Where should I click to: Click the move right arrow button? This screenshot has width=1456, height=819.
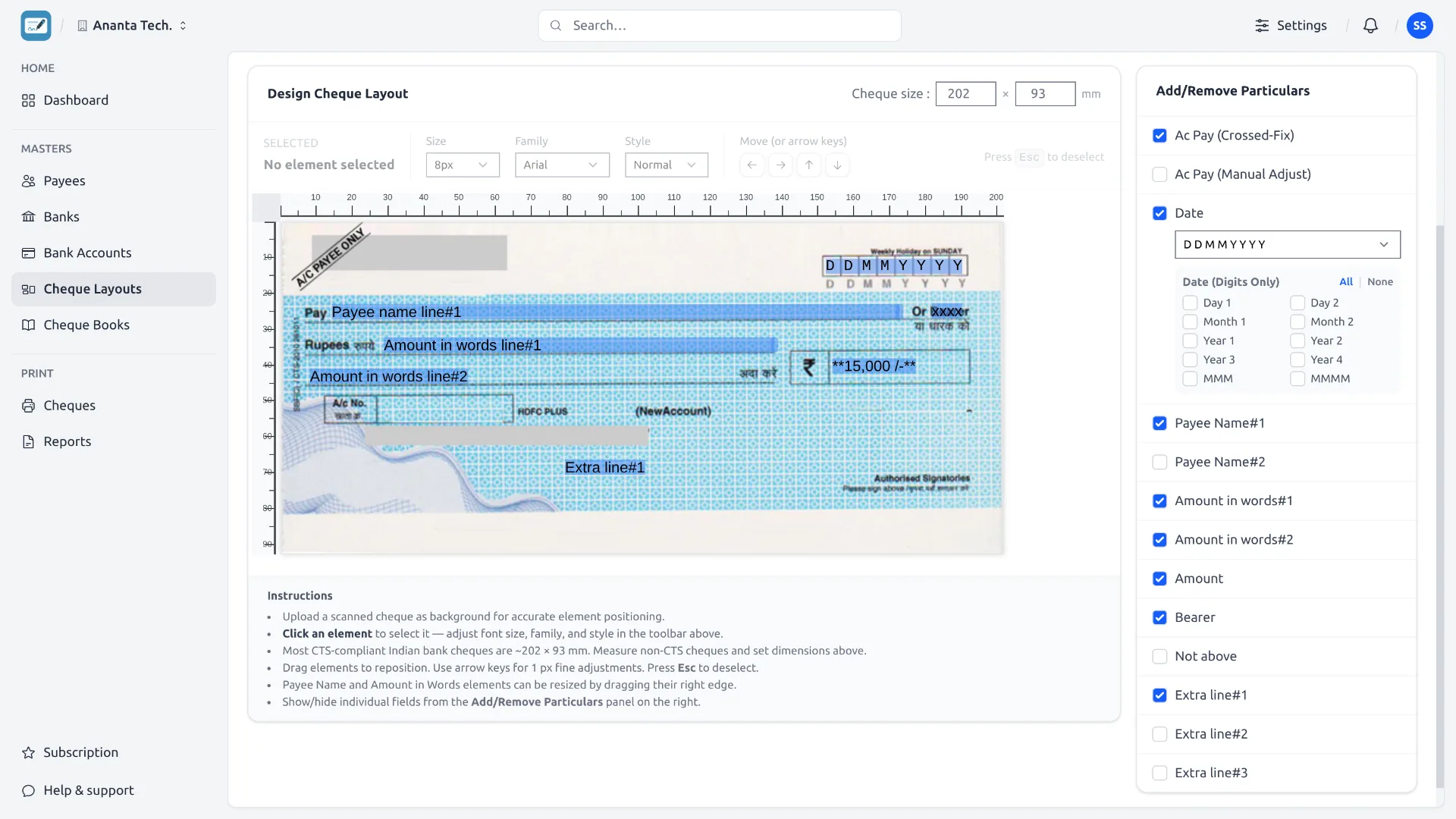click(x=780, y=165)
